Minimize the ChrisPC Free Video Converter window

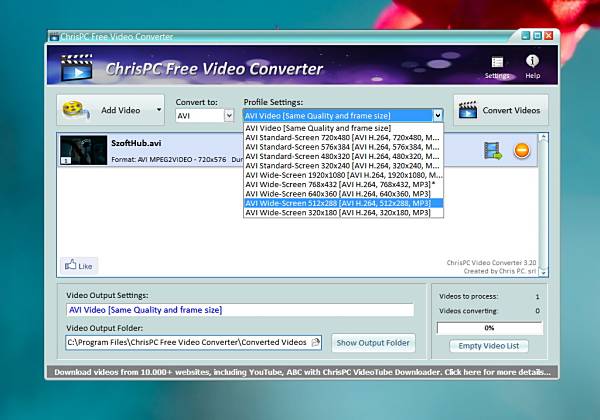pos(526,36)
